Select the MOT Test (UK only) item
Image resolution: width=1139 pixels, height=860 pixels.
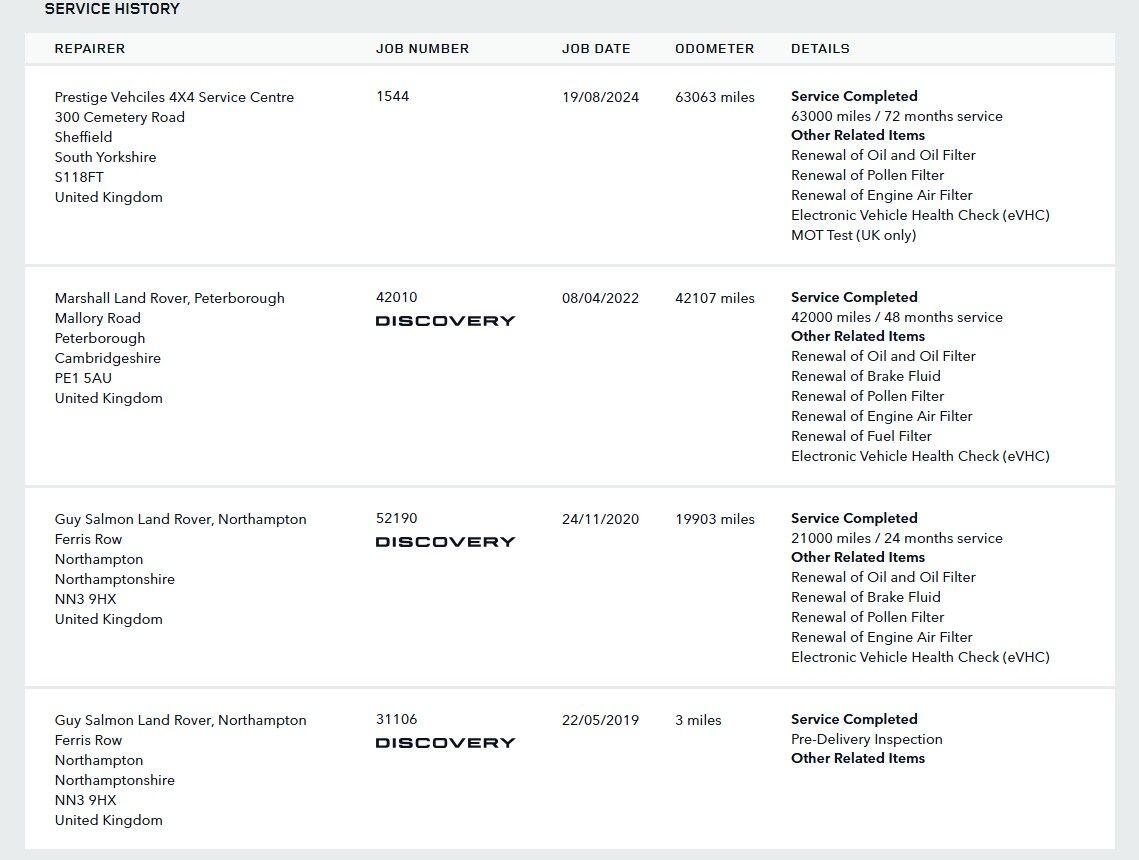(853, 236)
